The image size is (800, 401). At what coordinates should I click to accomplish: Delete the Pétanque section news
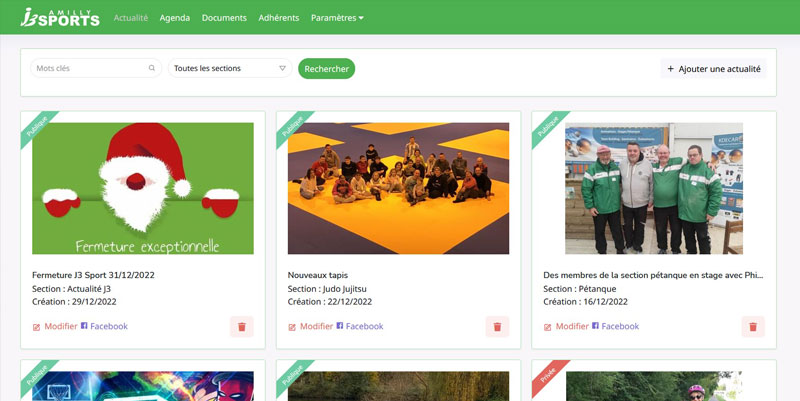coord(753,327)
